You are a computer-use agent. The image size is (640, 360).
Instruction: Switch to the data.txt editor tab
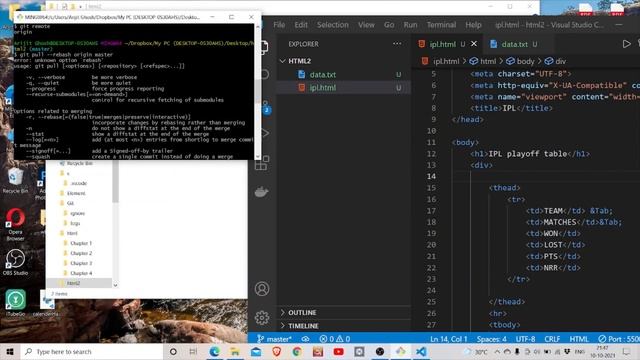[x=514, y=44]
